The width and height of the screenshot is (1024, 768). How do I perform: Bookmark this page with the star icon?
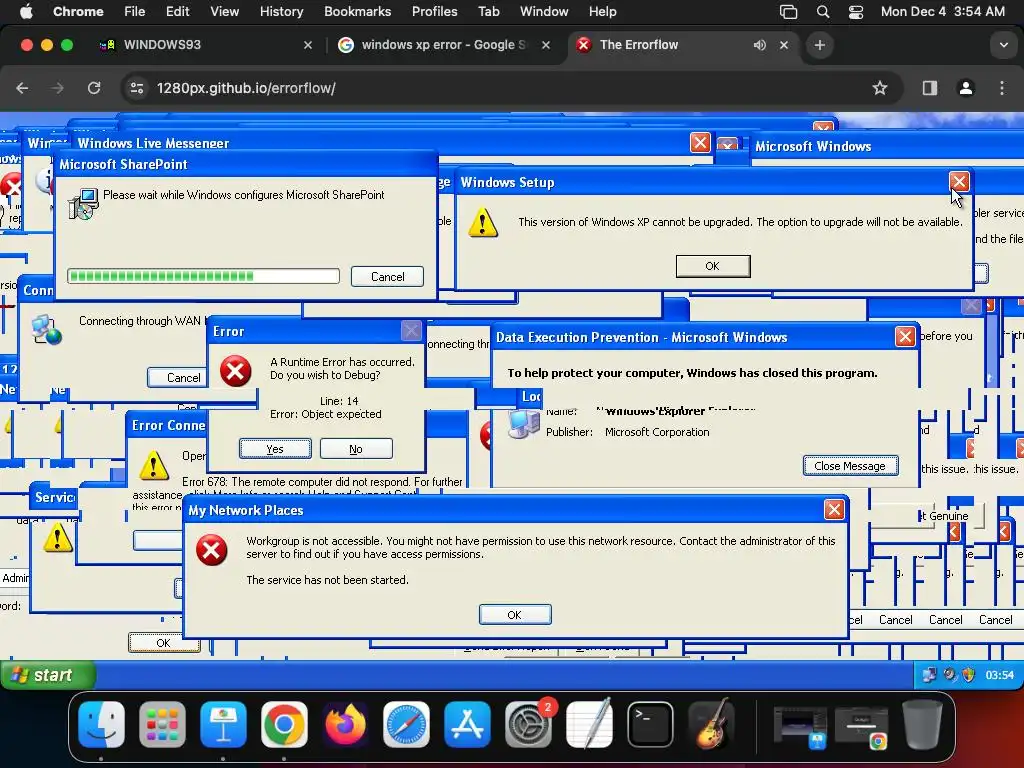click(x=880, y=88)
